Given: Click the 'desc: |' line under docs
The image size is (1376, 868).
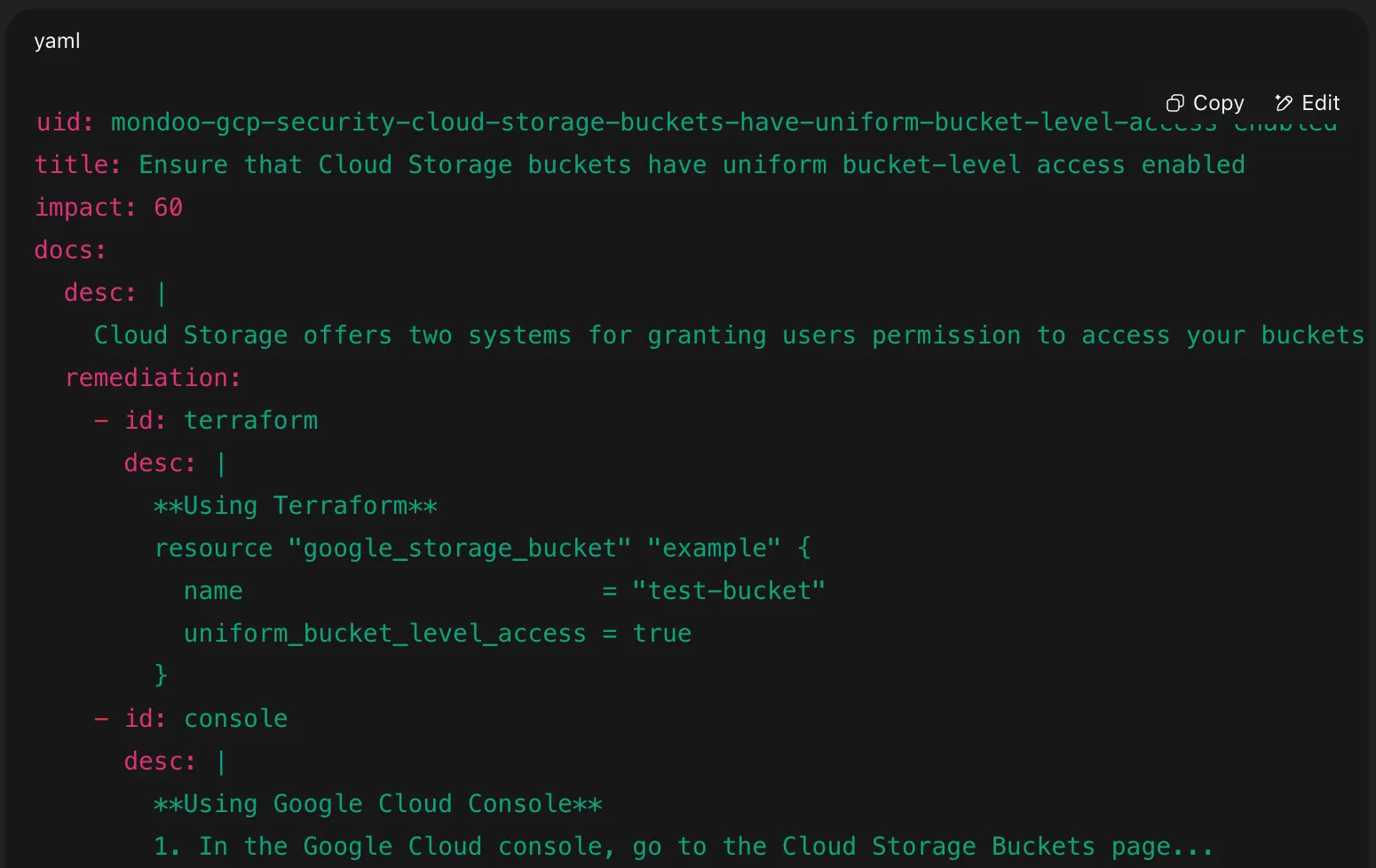Looking at the screenshot, I should (x=115, y=293).
